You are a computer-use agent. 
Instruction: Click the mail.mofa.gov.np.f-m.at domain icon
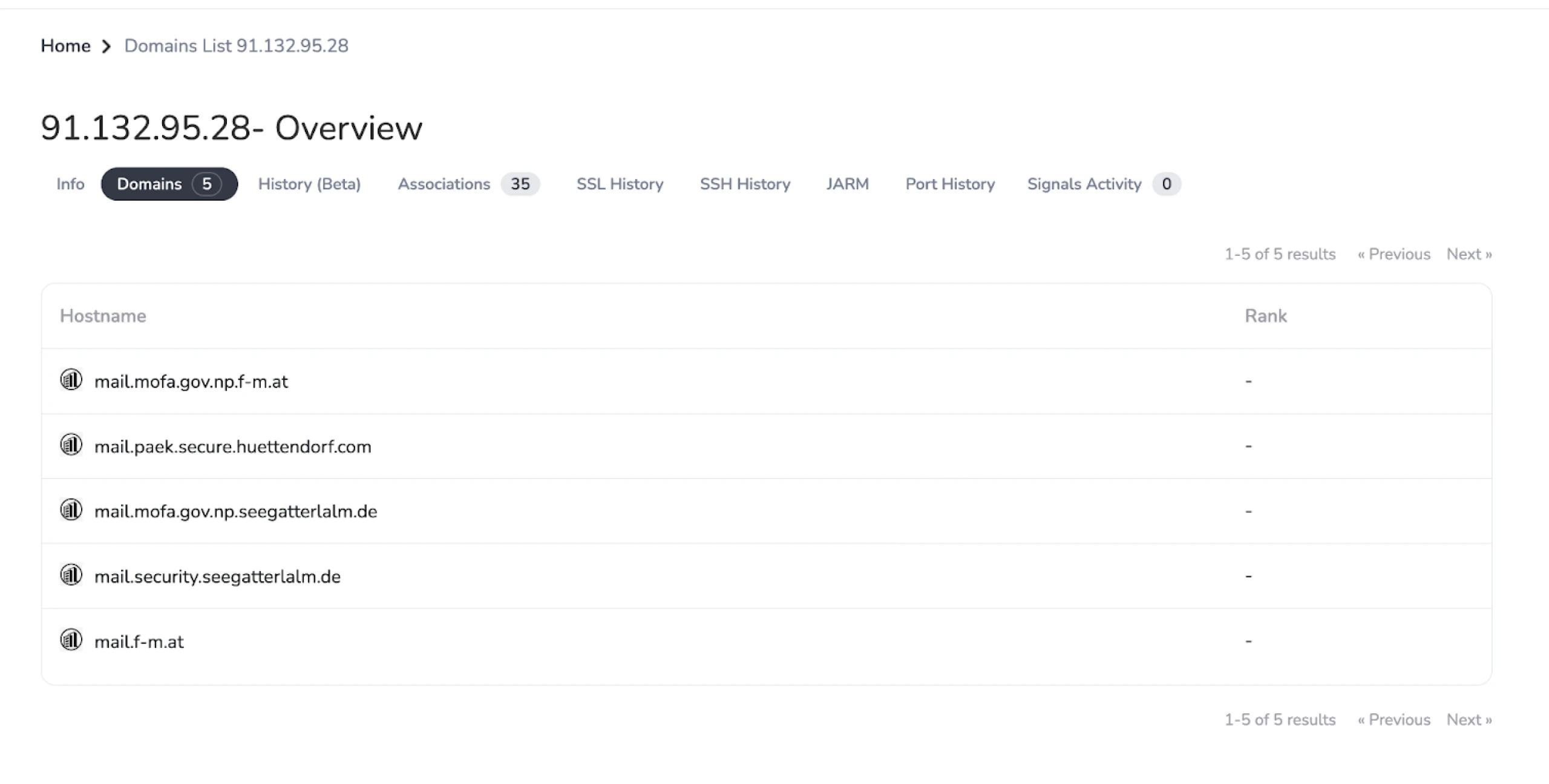[71, 381]
